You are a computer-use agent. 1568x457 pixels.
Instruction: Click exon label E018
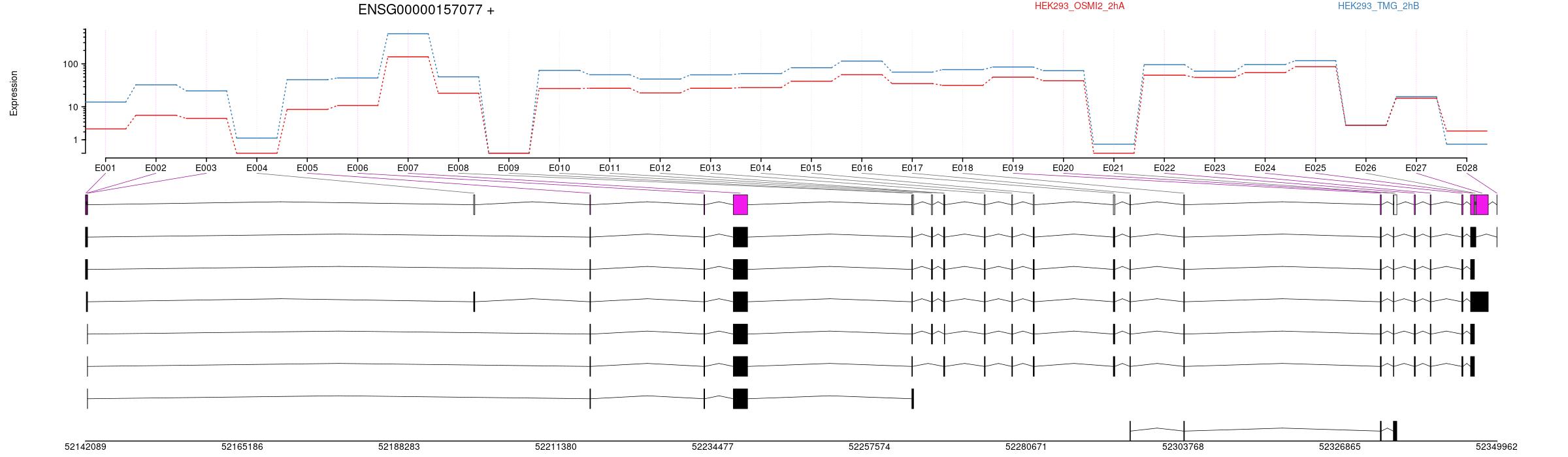(x=962, y=168)
